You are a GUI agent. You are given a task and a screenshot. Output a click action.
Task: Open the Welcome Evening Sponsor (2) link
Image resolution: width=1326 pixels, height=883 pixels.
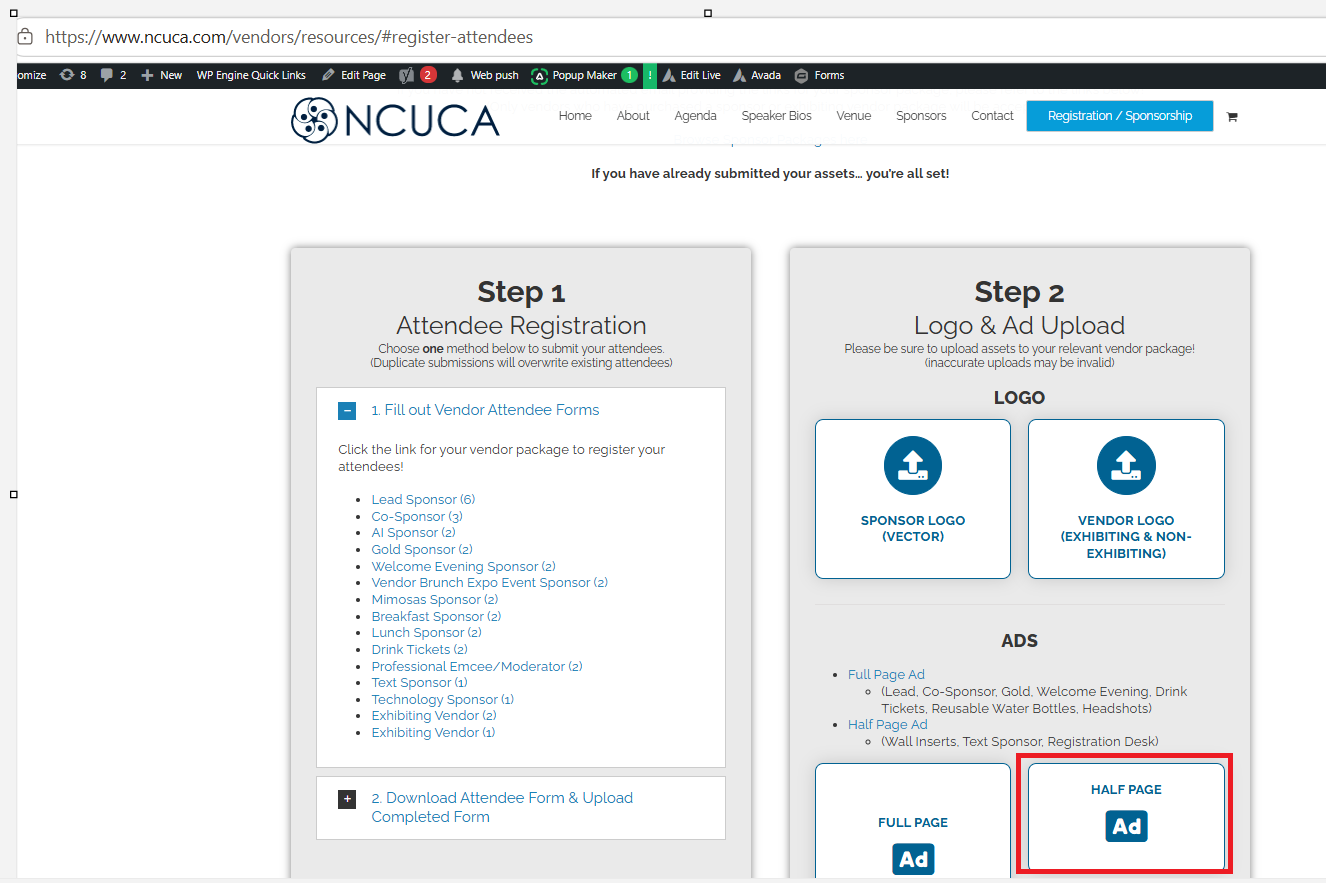464,566
